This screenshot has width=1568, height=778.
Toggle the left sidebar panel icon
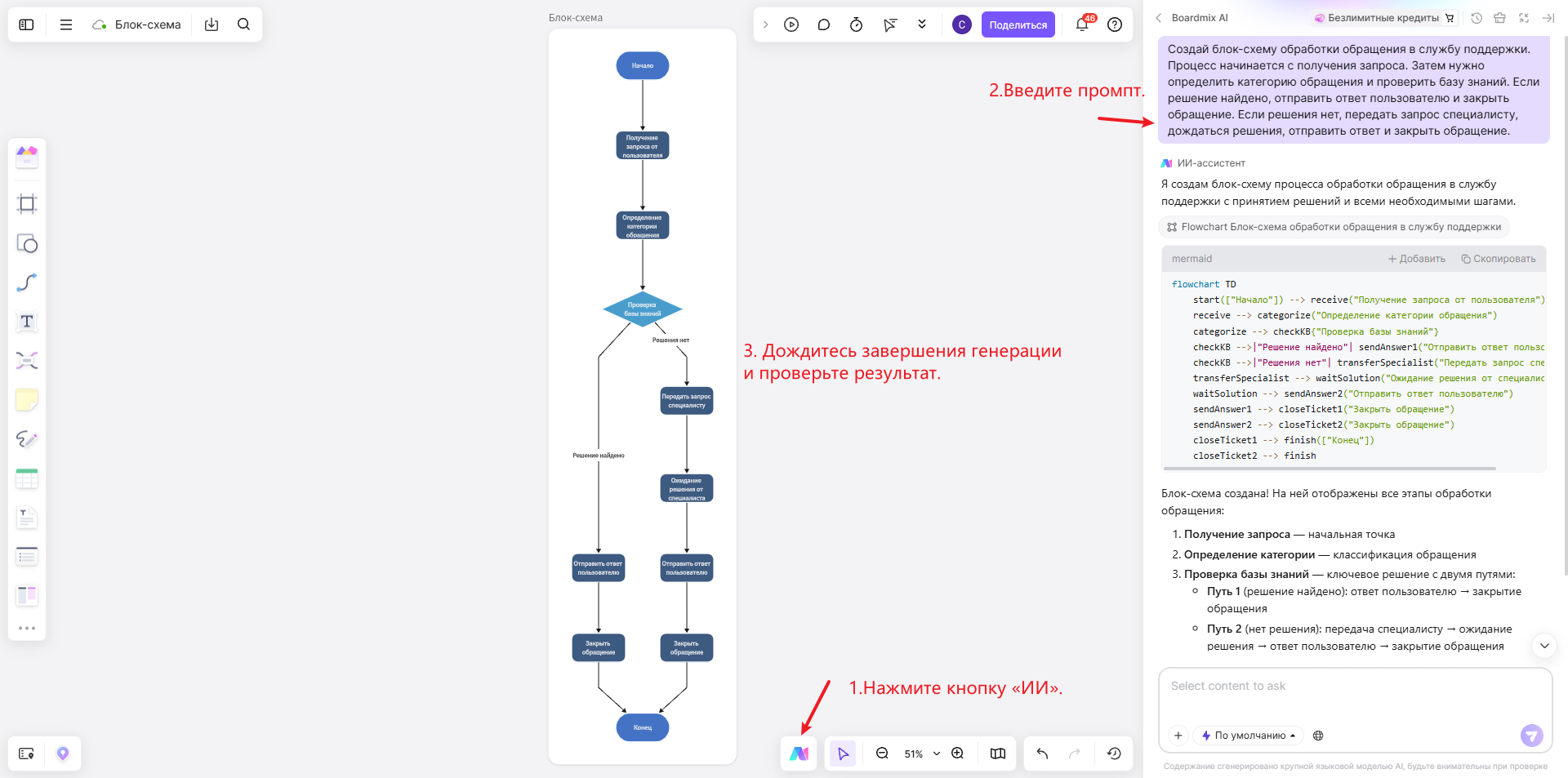pyautogui.click(x=26, y=24)
